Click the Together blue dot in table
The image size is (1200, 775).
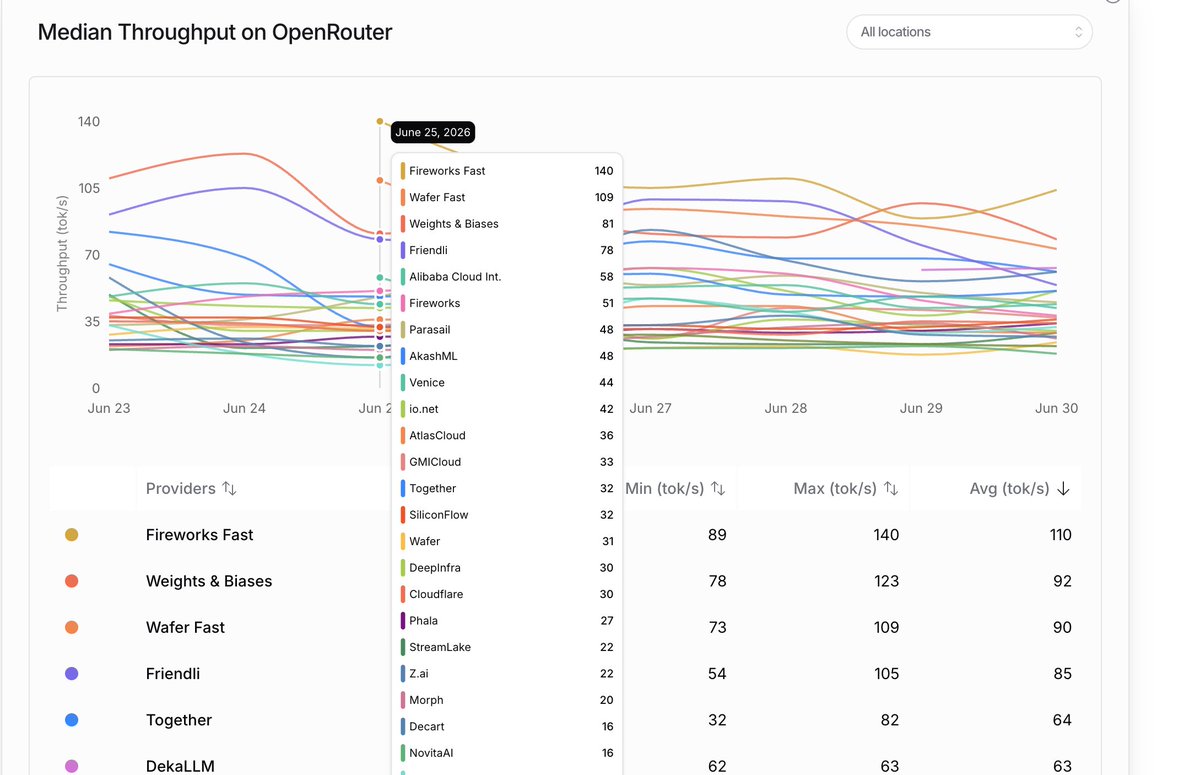(71, 720)
